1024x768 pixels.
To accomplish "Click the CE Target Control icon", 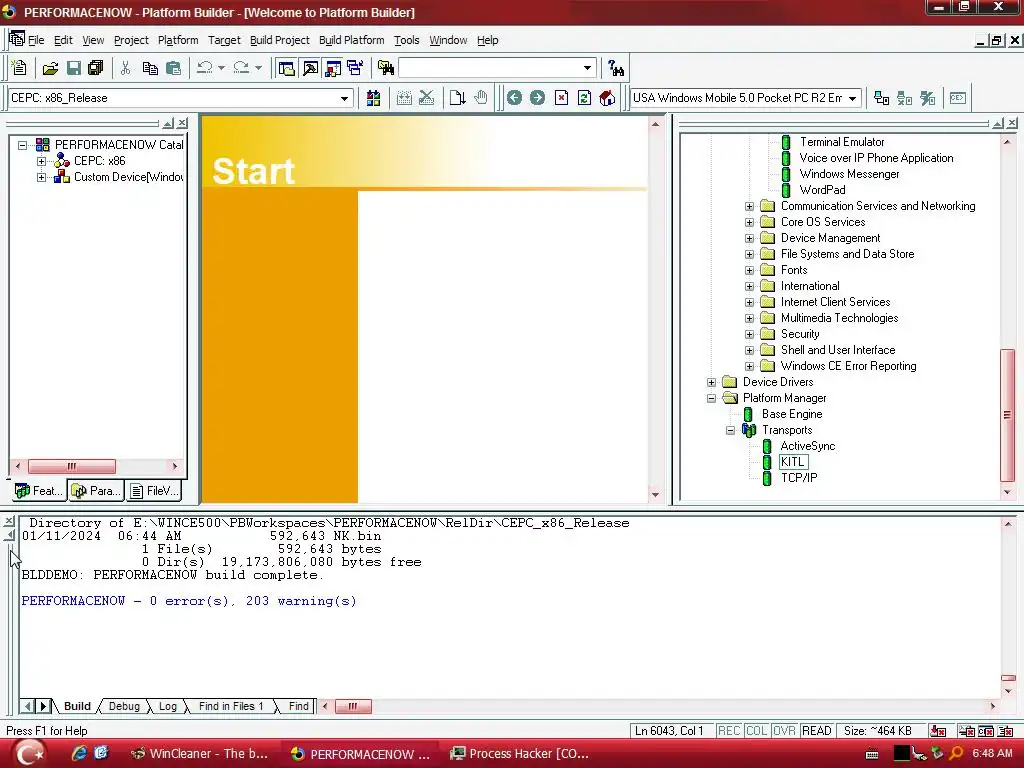I will coord(957,98).
